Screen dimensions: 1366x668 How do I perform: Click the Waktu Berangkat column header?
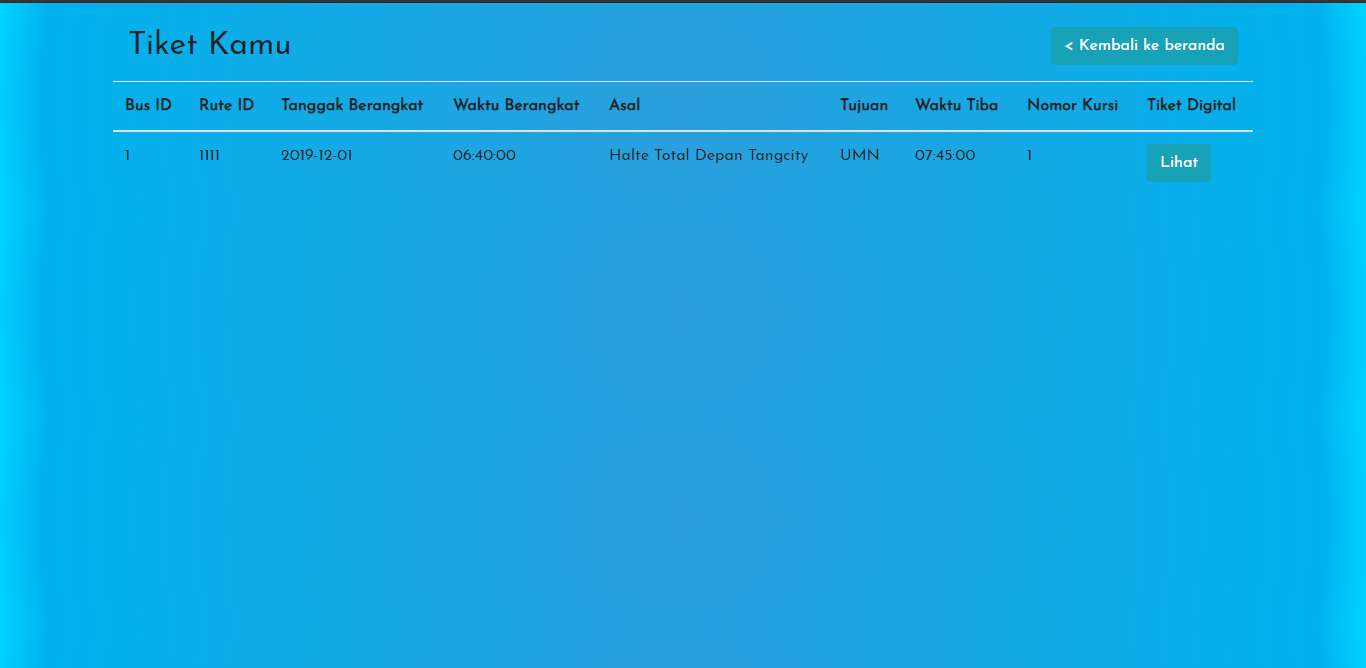pos(516,105)
